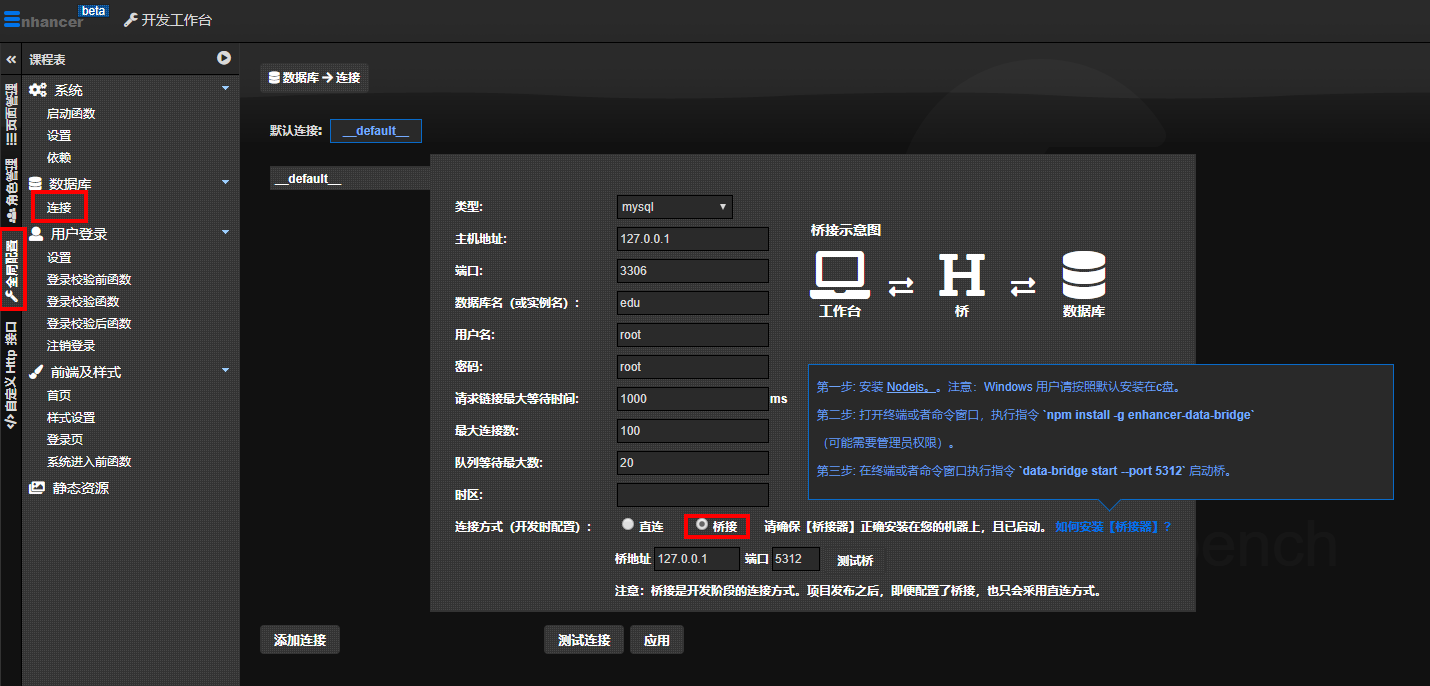Image resolution: width=1430 pixels, height=686 pixels.
Task: Open the 类型 mysql dropdown
Action: 675,207
